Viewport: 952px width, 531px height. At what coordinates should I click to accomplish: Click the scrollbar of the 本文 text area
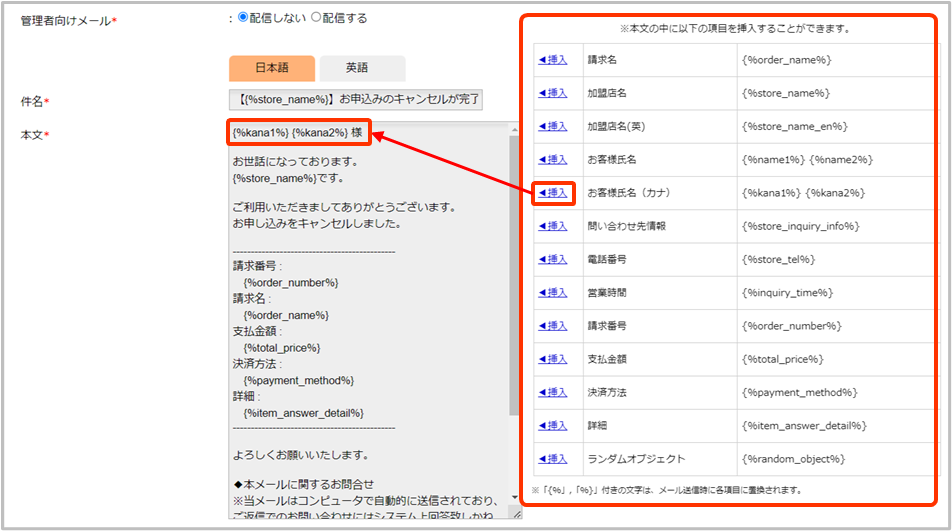[x=515, y=300]
